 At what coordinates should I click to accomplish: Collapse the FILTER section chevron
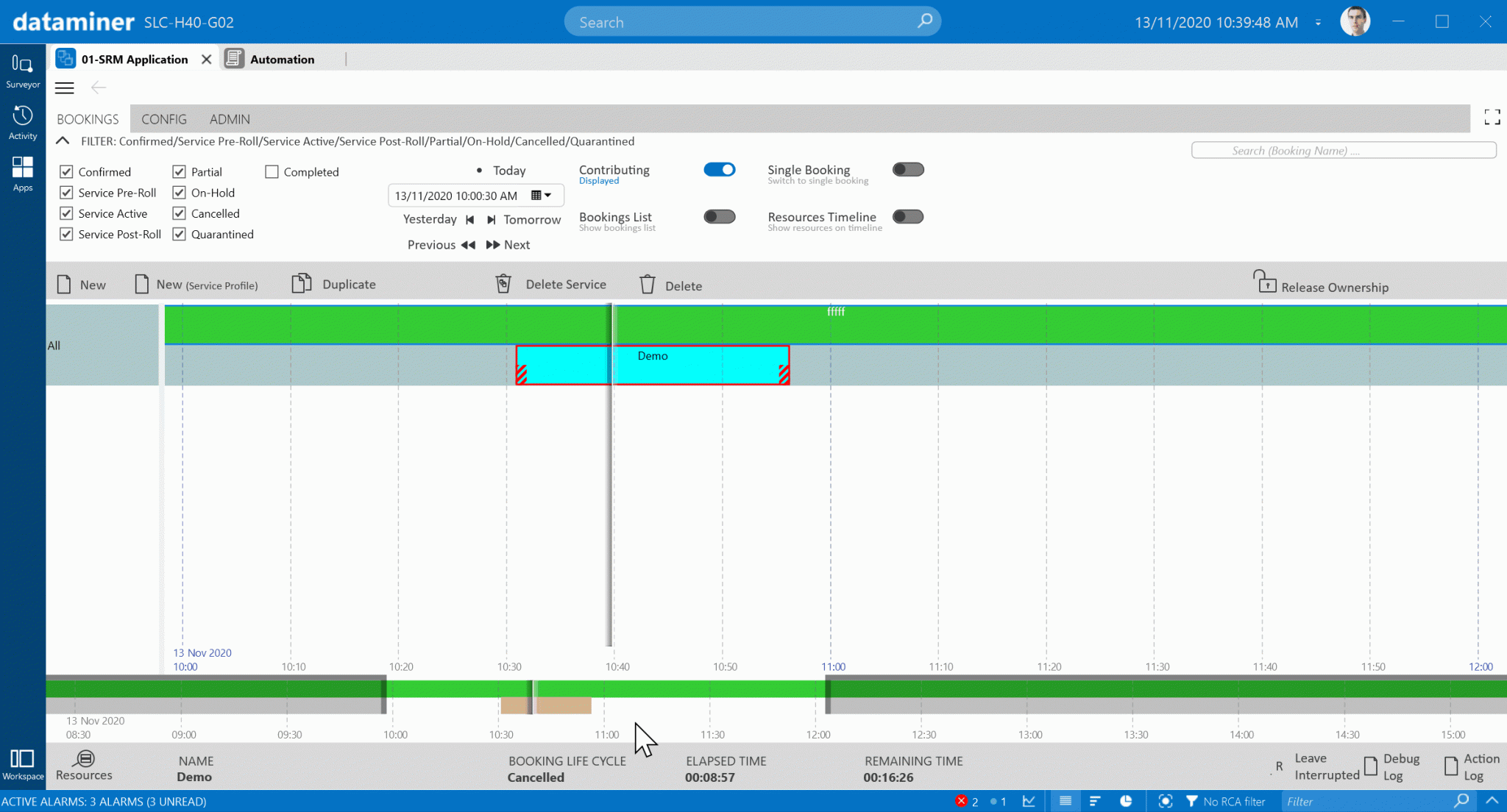point(63,140)
